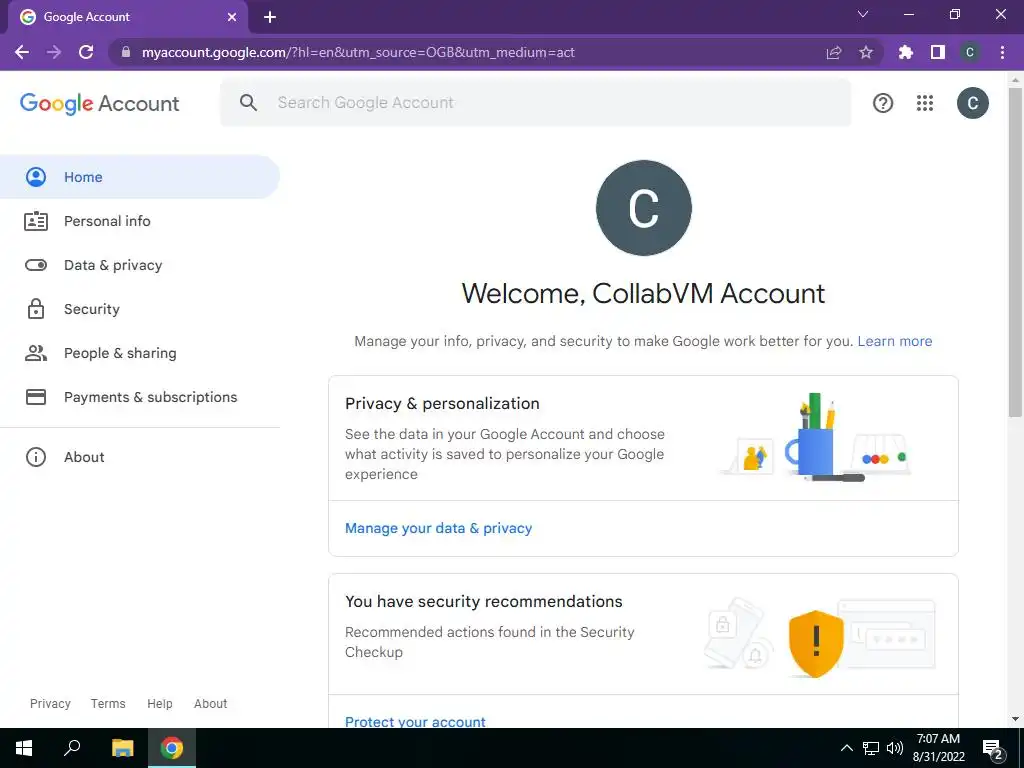Click the browser back arrow
1024x768 pixels.
(x=22, y=52)
